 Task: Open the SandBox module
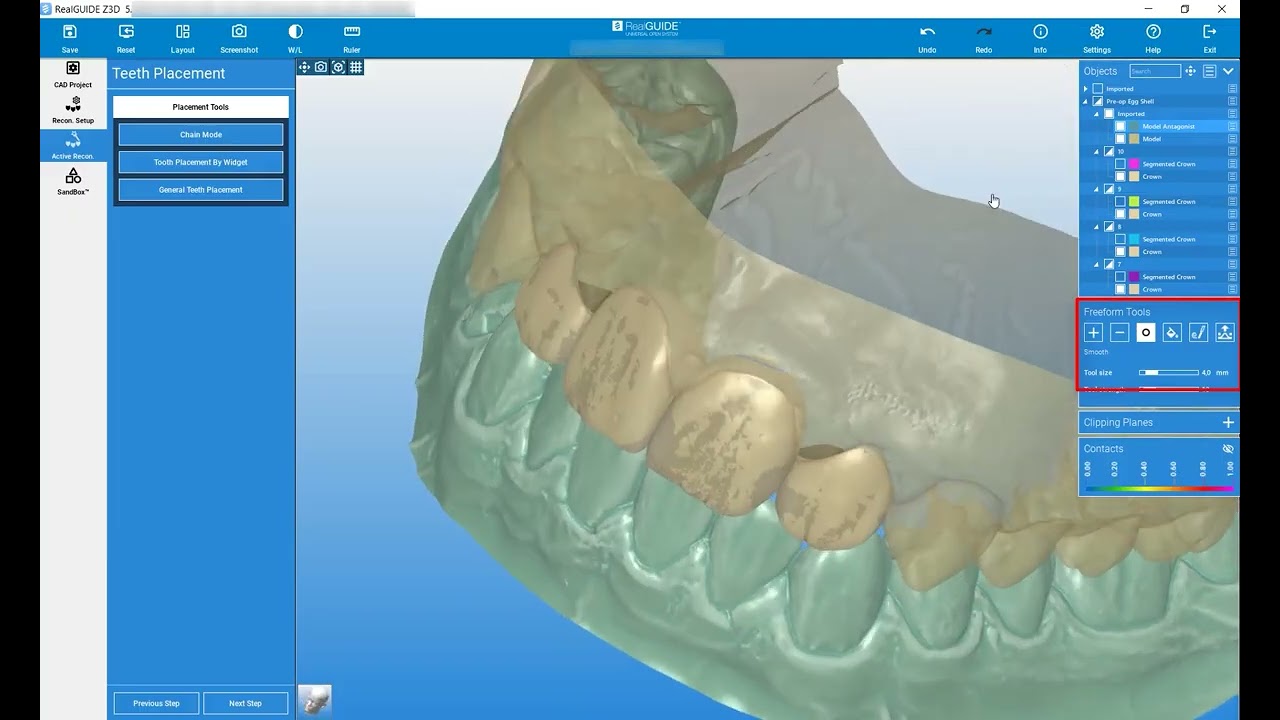(x=73, y=181)
